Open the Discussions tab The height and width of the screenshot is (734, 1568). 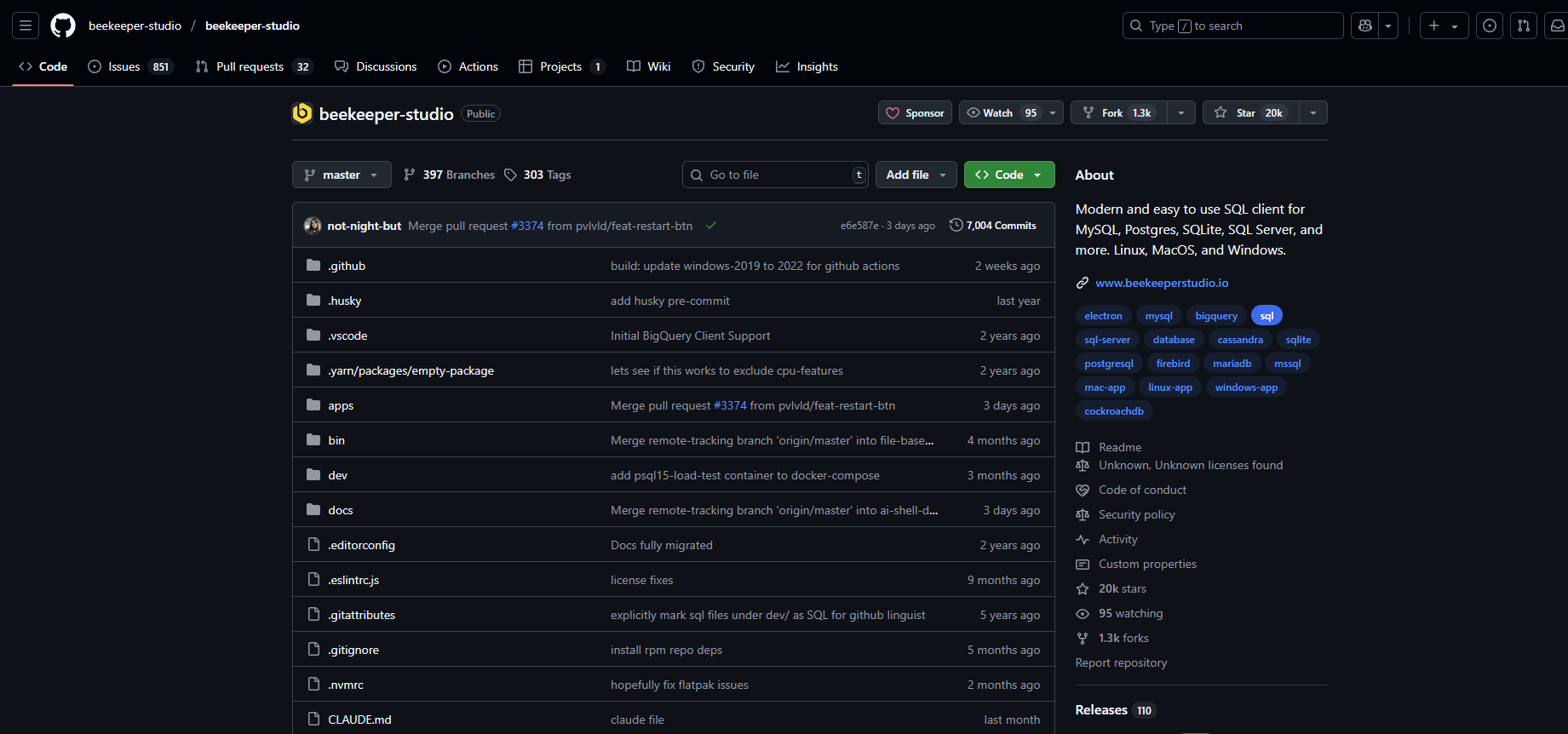point(376,66)
